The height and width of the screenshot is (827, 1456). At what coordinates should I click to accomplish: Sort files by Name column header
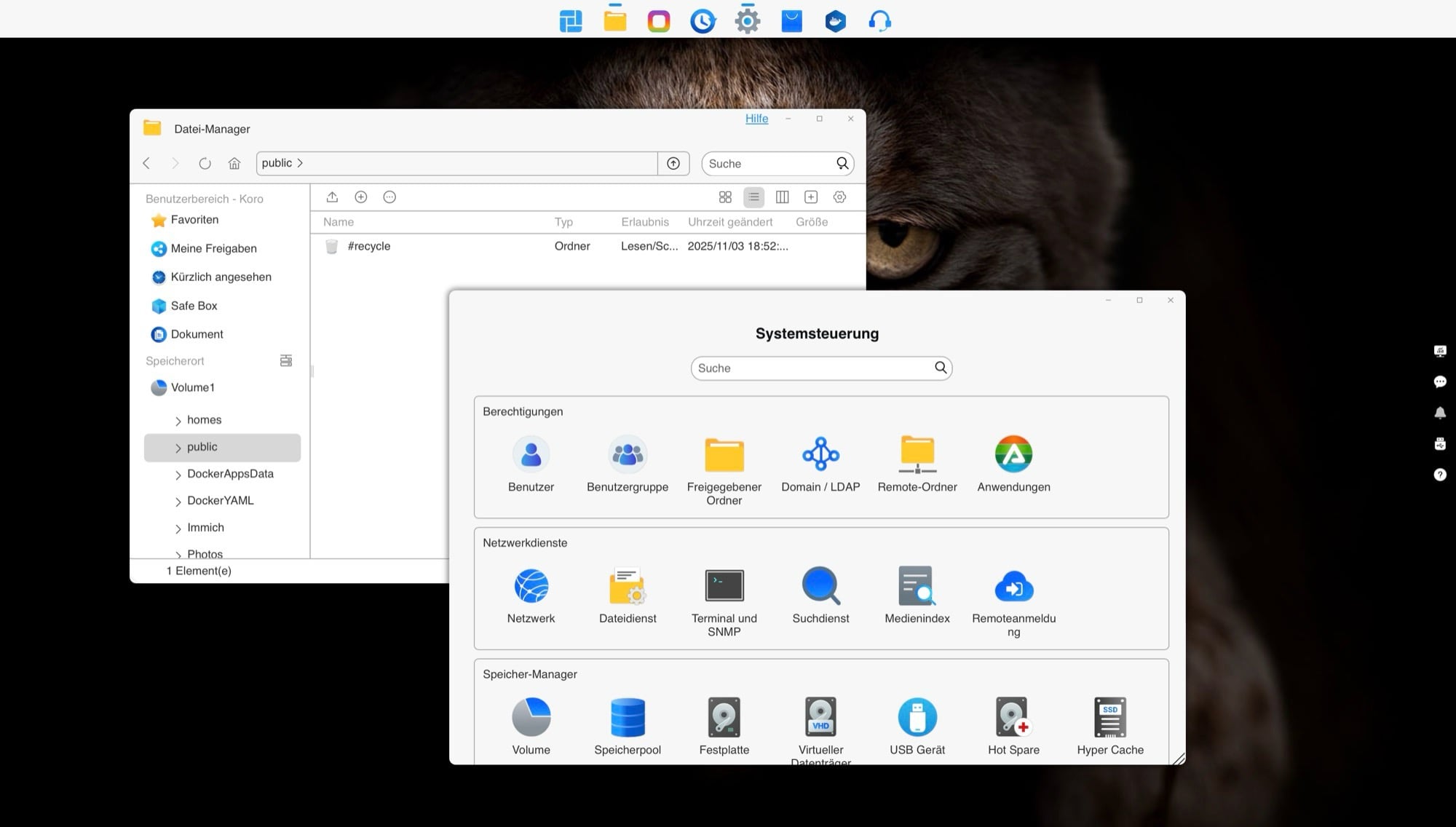[339, 222]
